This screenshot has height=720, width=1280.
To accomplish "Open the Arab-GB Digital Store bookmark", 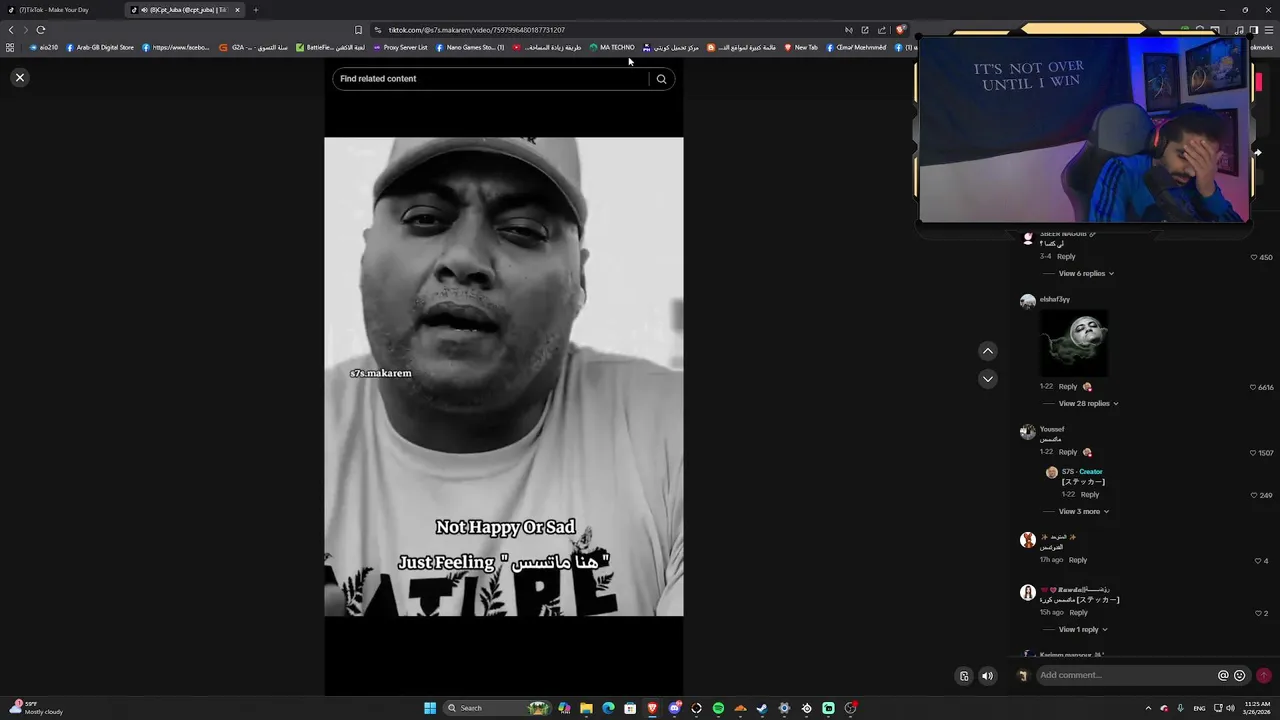I will pos(100,47).
